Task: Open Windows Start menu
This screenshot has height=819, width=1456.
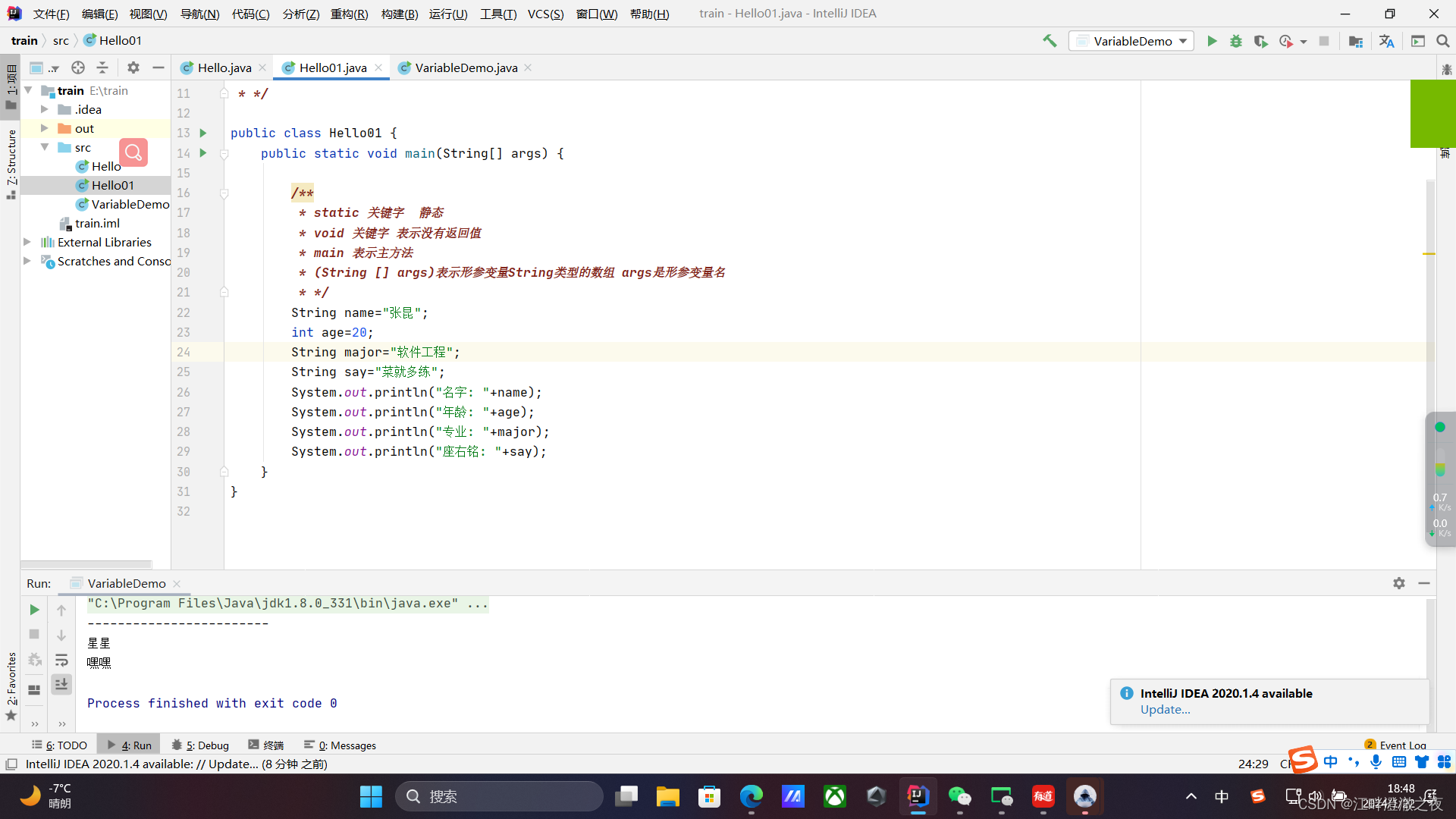Action: 371,796
